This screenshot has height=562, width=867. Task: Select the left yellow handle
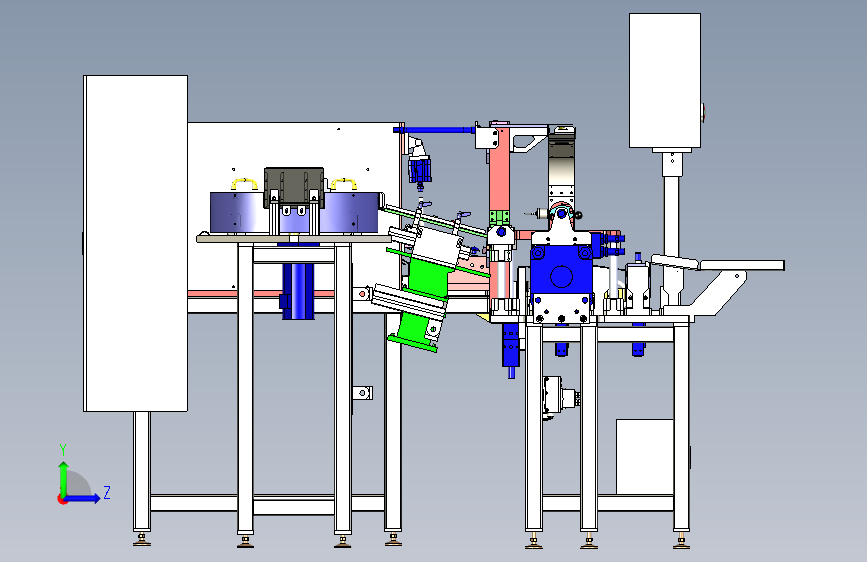click(244, 183)
